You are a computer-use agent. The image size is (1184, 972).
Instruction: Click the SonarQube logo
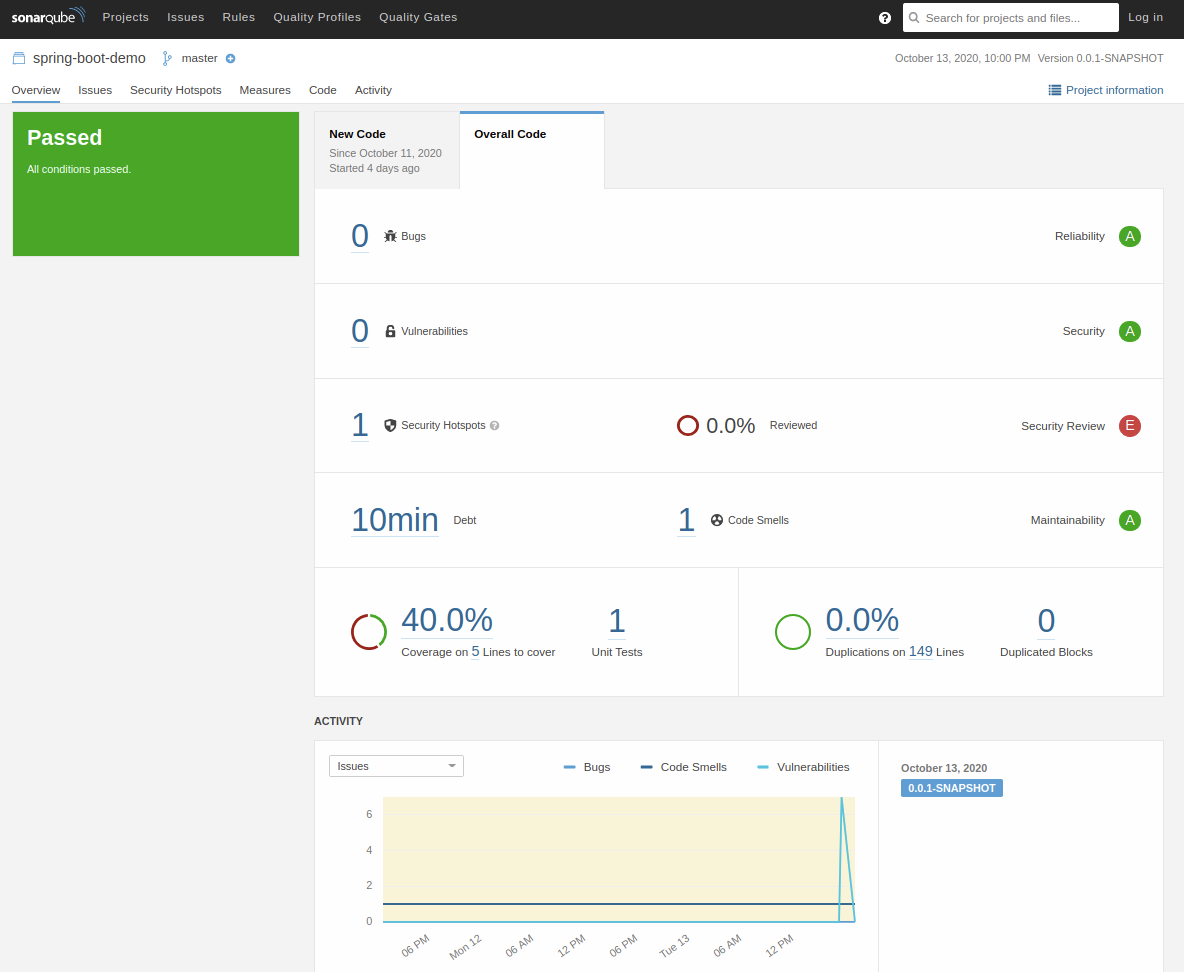pyautogui.click(x=48, y=17)
